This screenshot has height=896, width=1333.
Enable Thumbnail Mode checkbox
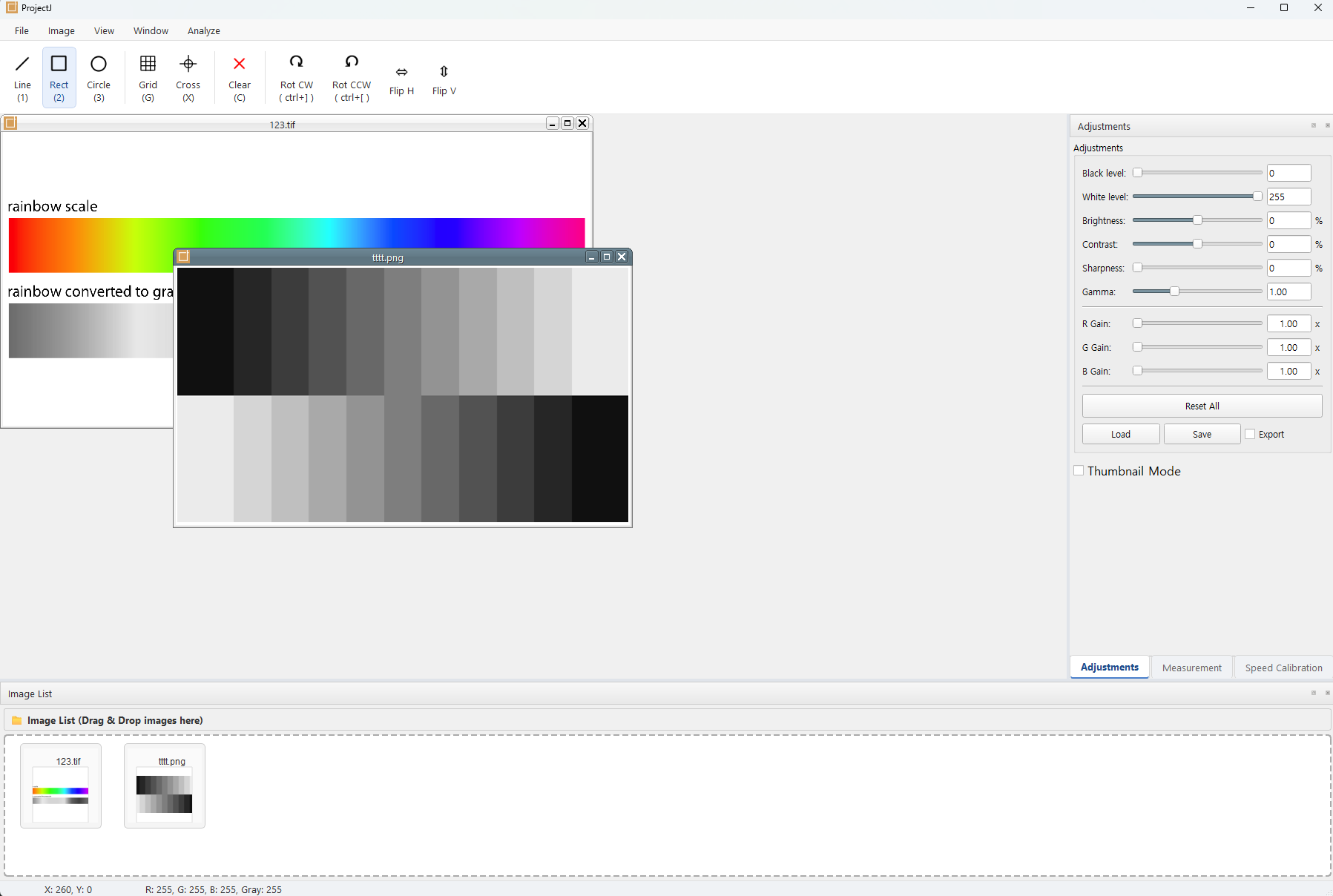(x=1079, y=470)
